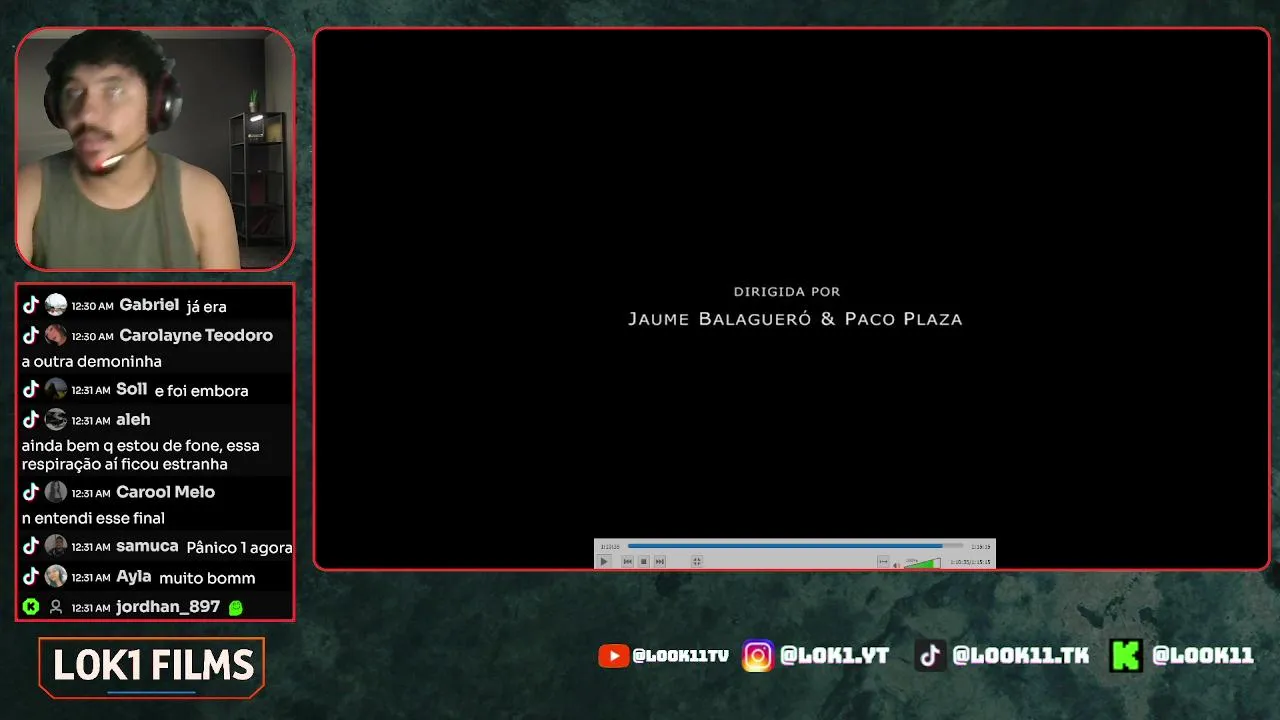Screen dimensions: 1280x720
Task: Click the message 'já era'
Action: (x=207, y=306)
